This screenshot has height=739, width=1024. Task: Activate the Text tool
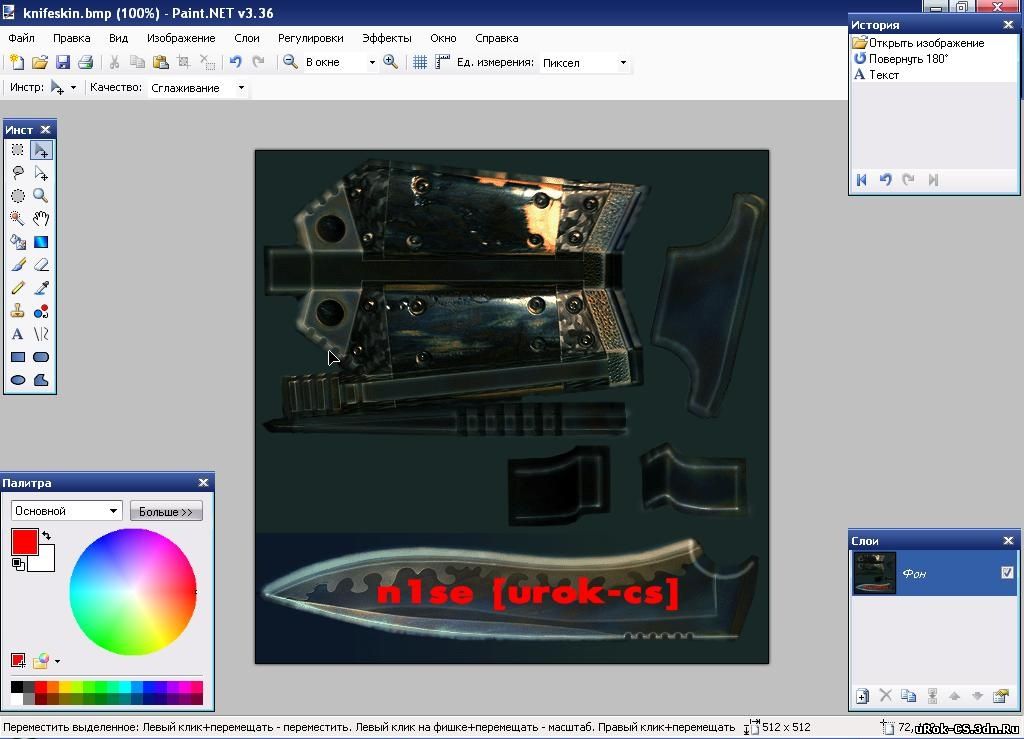[18, 334]
